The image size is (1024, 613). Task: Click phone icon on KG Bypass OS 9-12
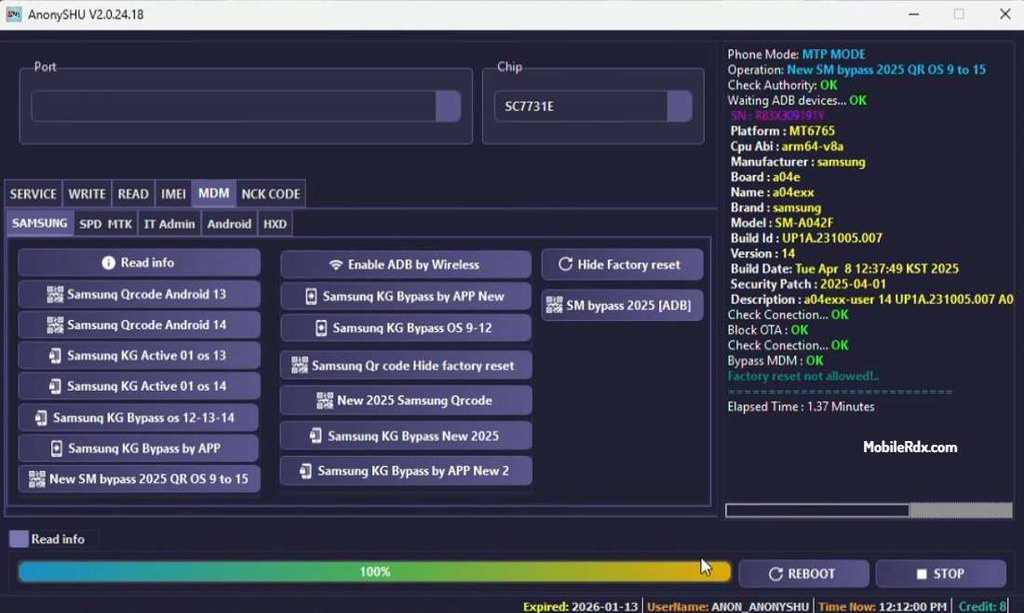(321, 328)
